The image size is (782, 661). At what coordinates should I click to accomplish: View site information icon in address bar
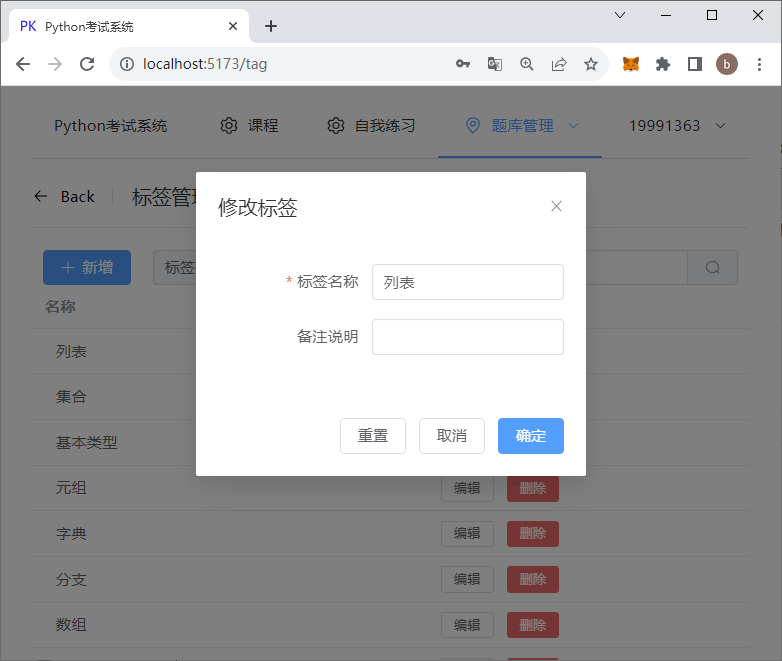pos(127,64)
